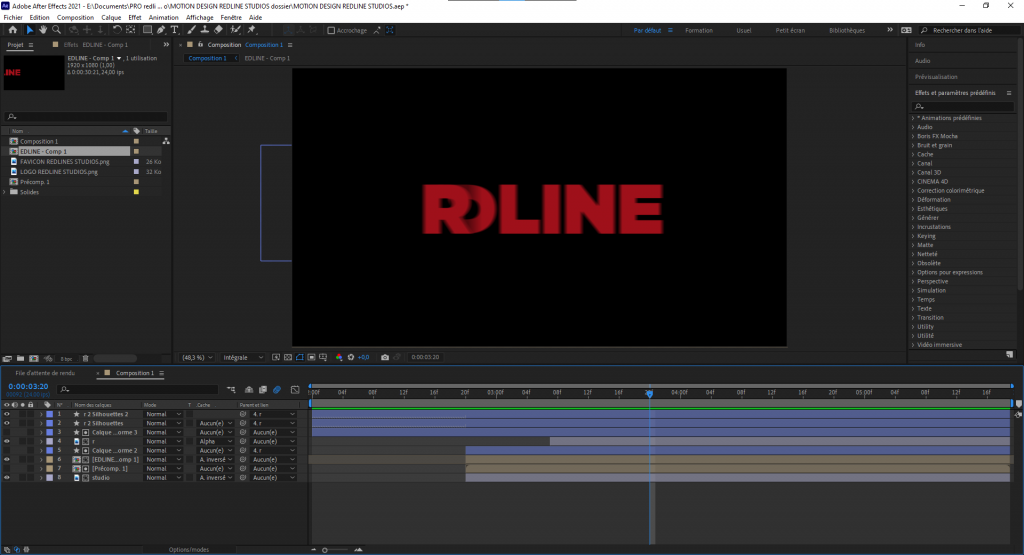The image size is (1024, 555).
Task: Click the reset exposure icon
Action: [x=351, y=357]
